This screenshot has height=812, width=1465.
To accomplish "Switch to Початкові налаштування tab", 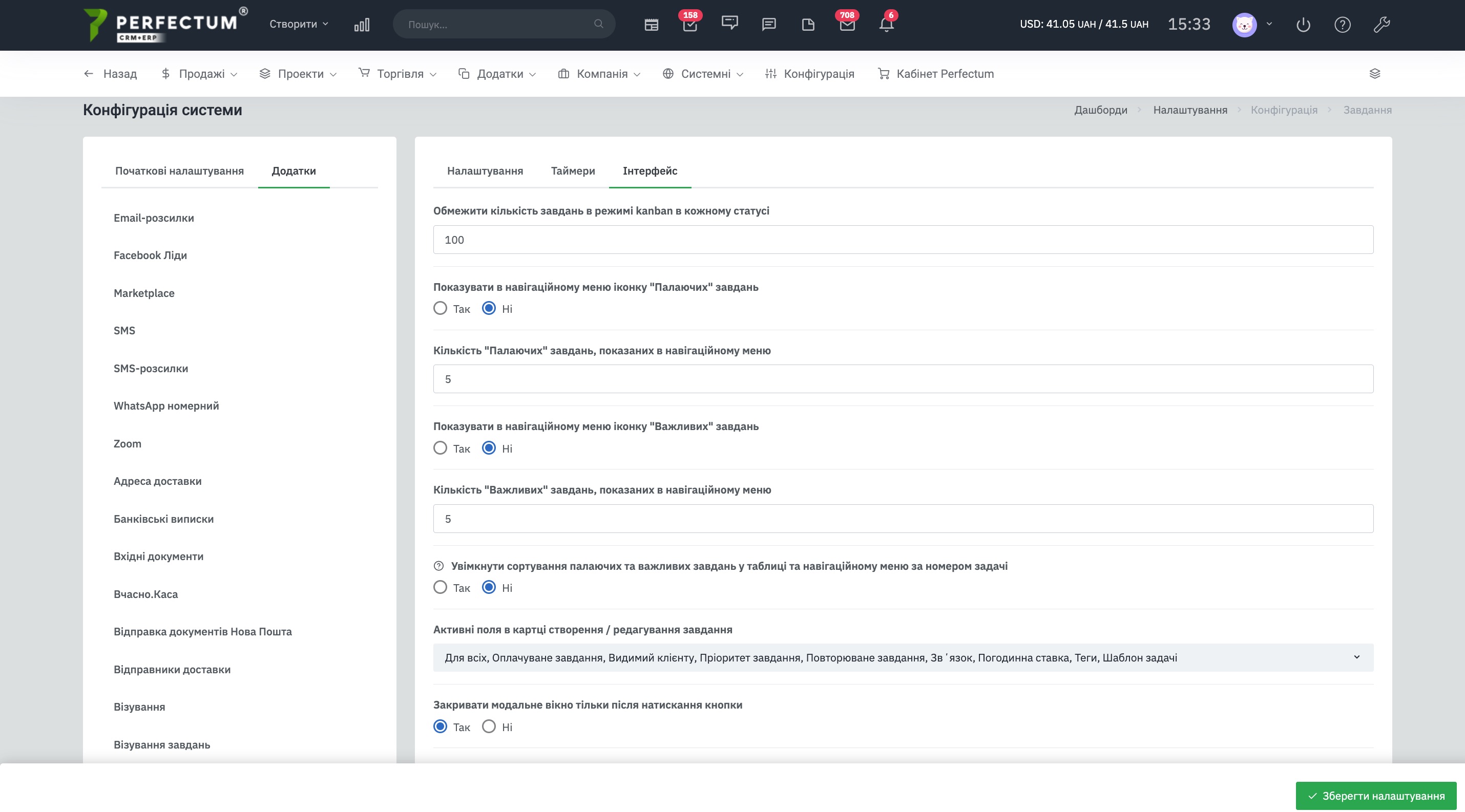I will 180,171.
